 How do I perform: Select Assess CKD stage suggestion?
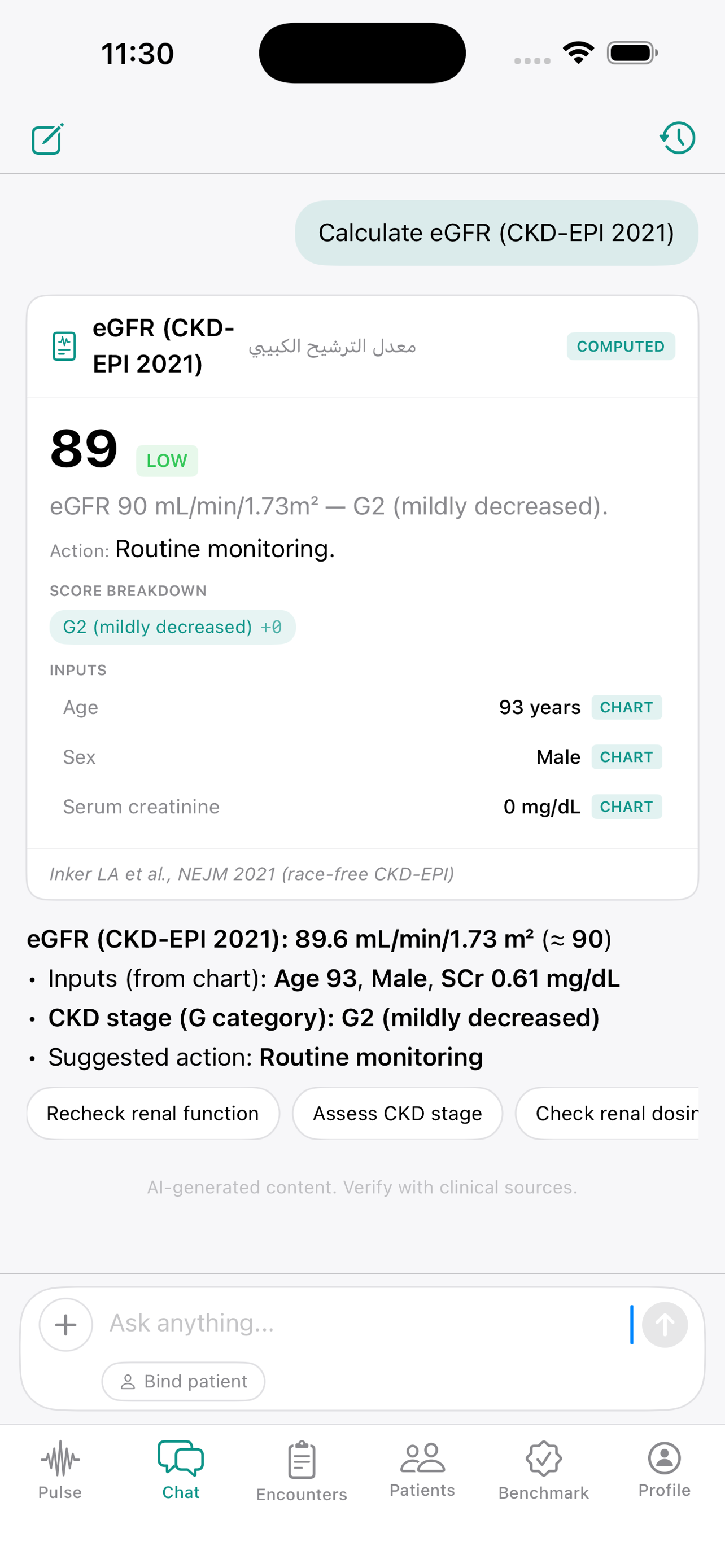(x=398, y=1113)
